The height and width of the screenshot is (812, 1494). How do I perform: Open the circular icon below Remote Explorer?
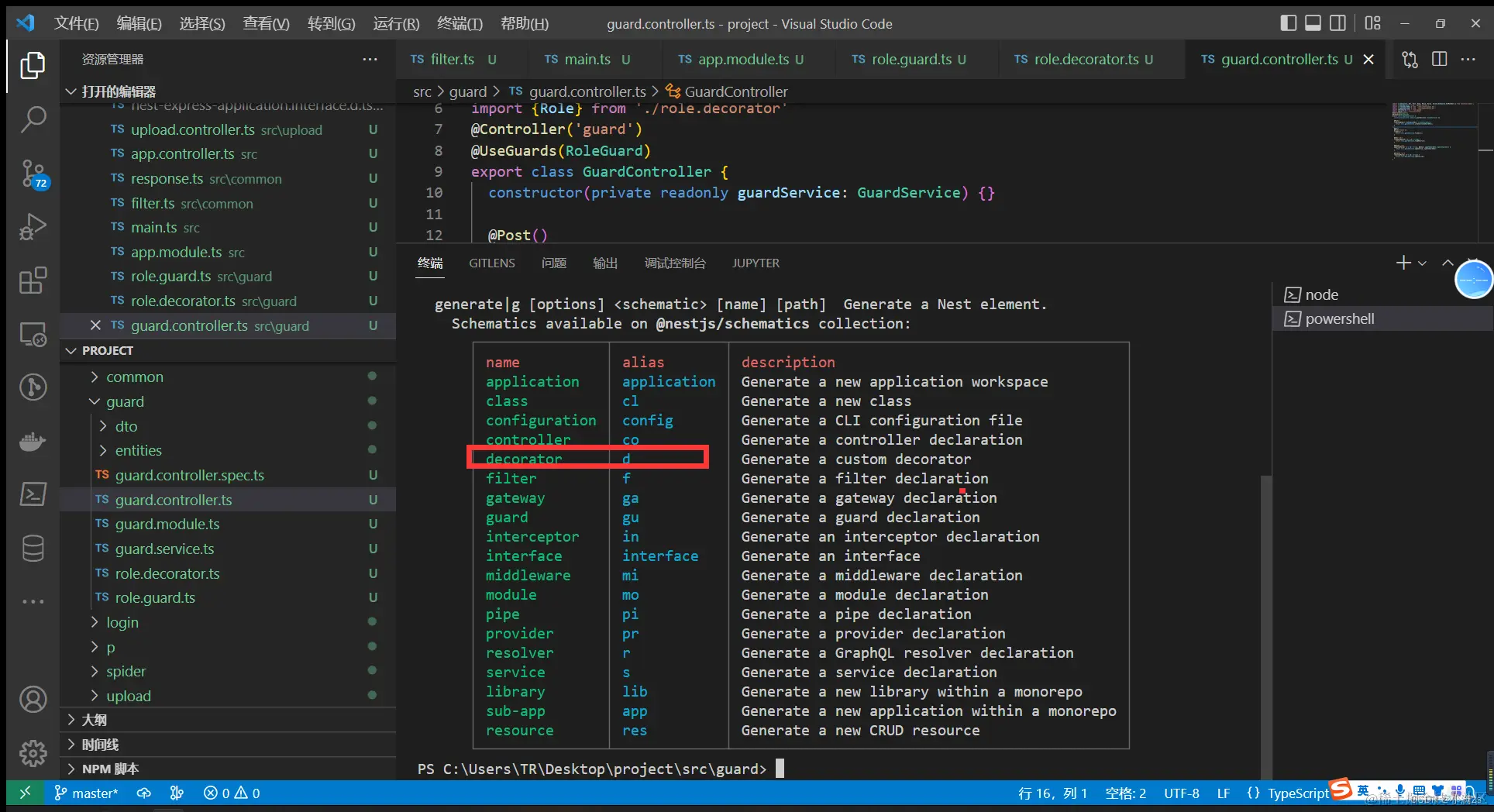[33, 387]
